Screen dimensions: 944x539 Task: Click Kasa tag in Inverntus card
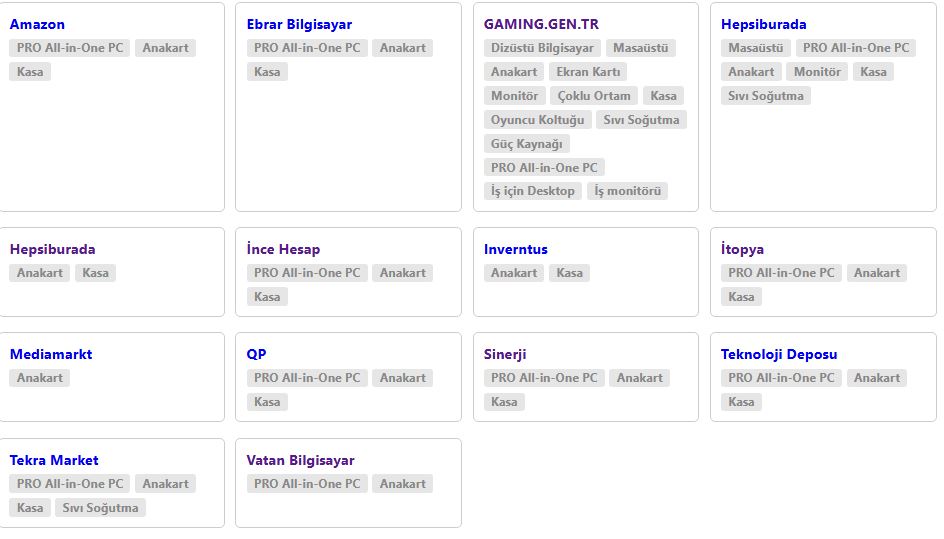tap(570, 273)
